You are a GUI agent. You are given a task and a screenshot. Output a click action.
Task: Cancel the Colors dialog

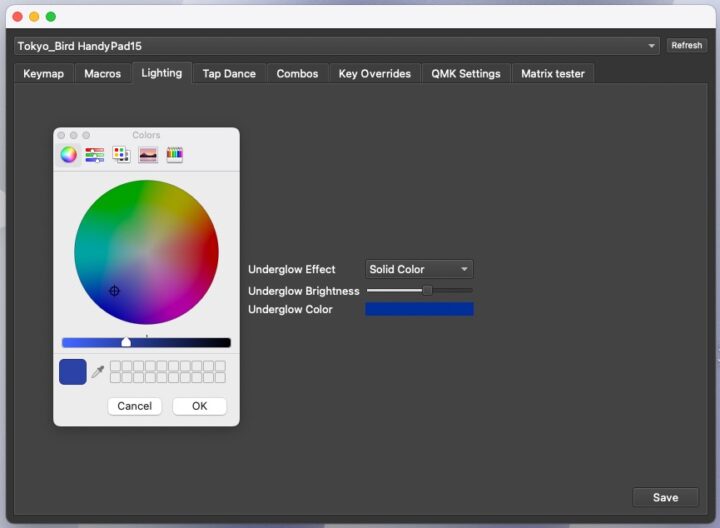click(134, 406)
